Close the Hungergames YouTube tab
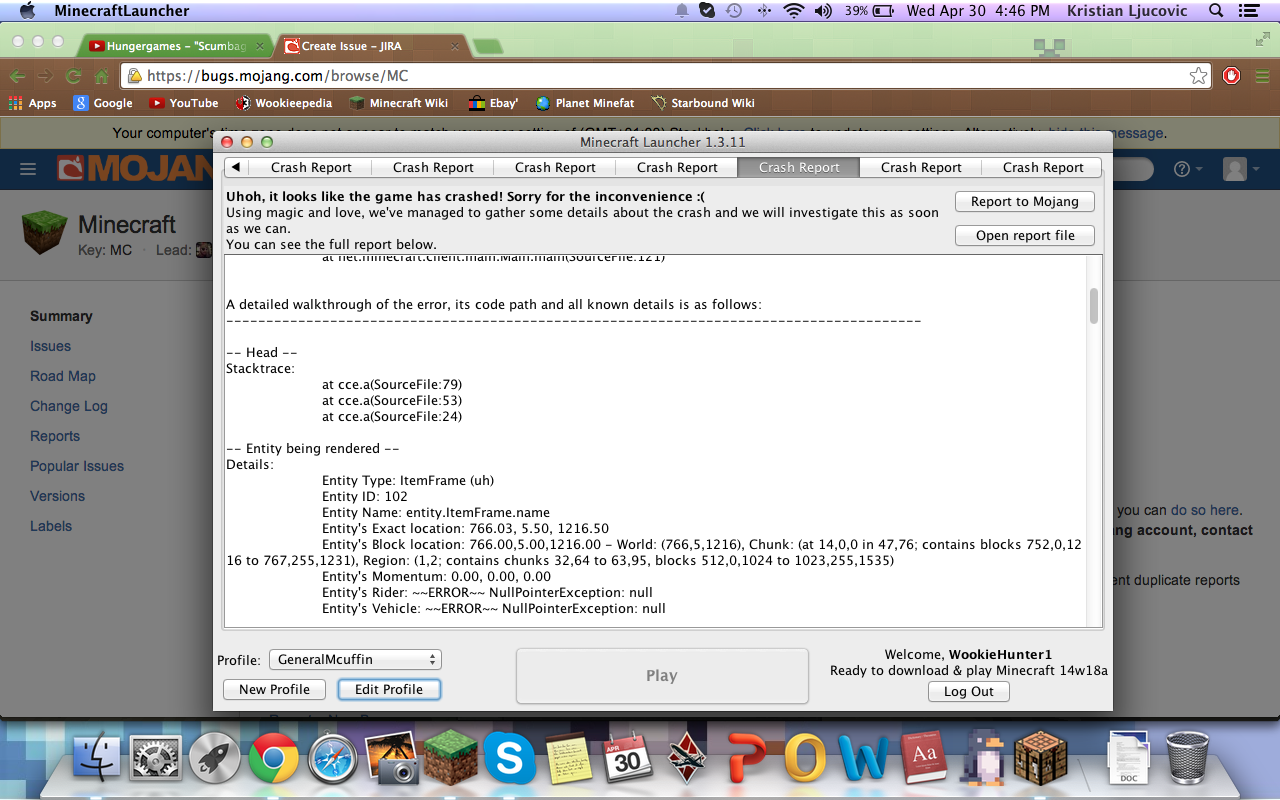This screenshot has height=800, width=1280. tap(258, 46)
